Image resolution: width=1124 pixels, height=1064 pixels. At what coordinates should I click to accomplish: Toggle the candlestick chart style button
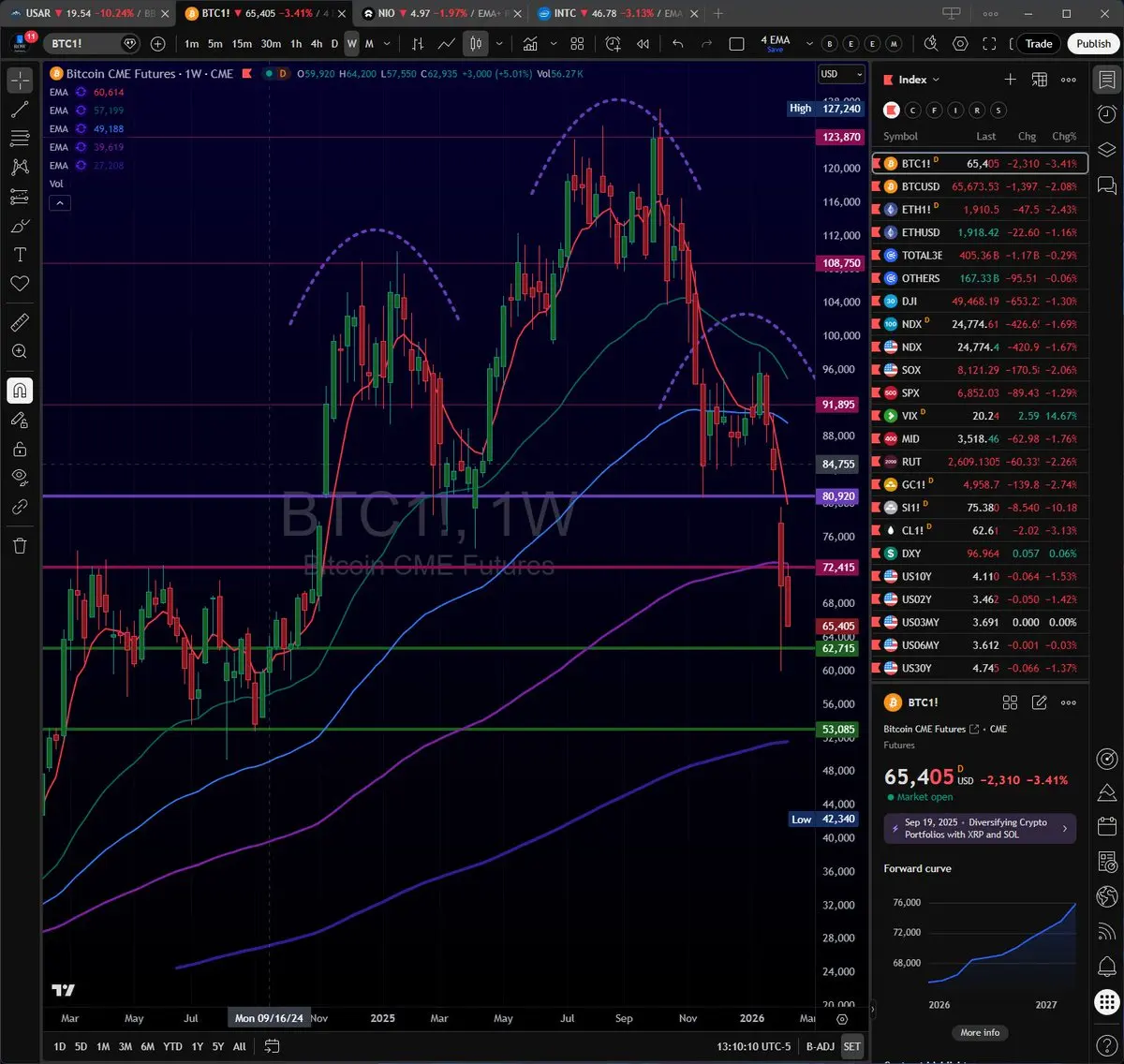(x=476, y=44)
